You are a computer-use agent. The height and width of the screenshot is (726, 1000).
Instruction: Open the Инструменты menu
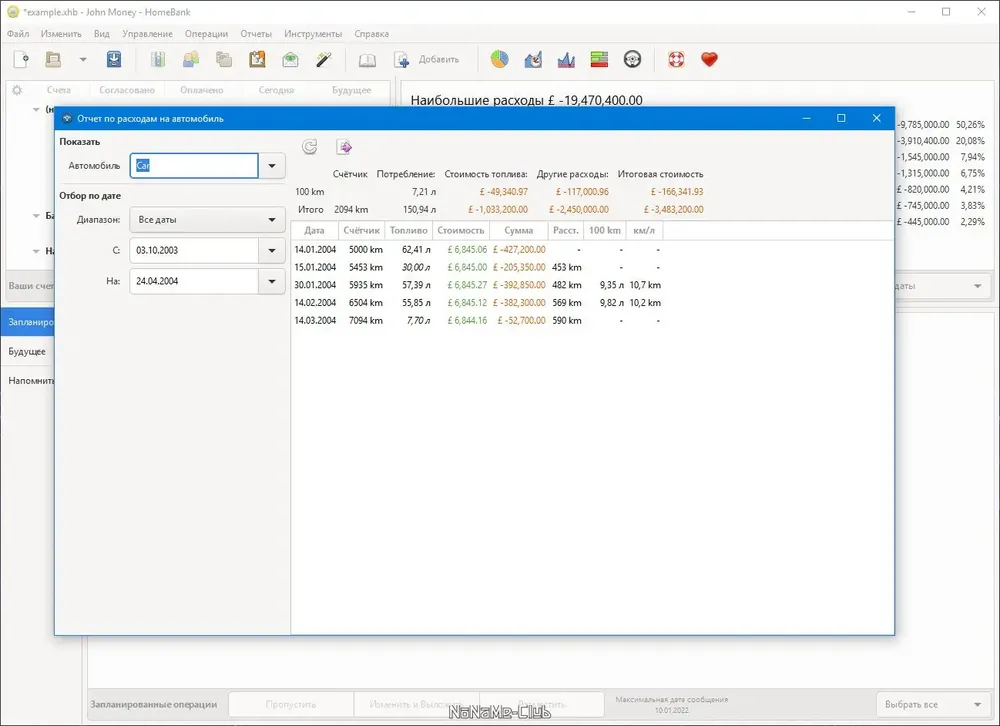click(313, 34)
